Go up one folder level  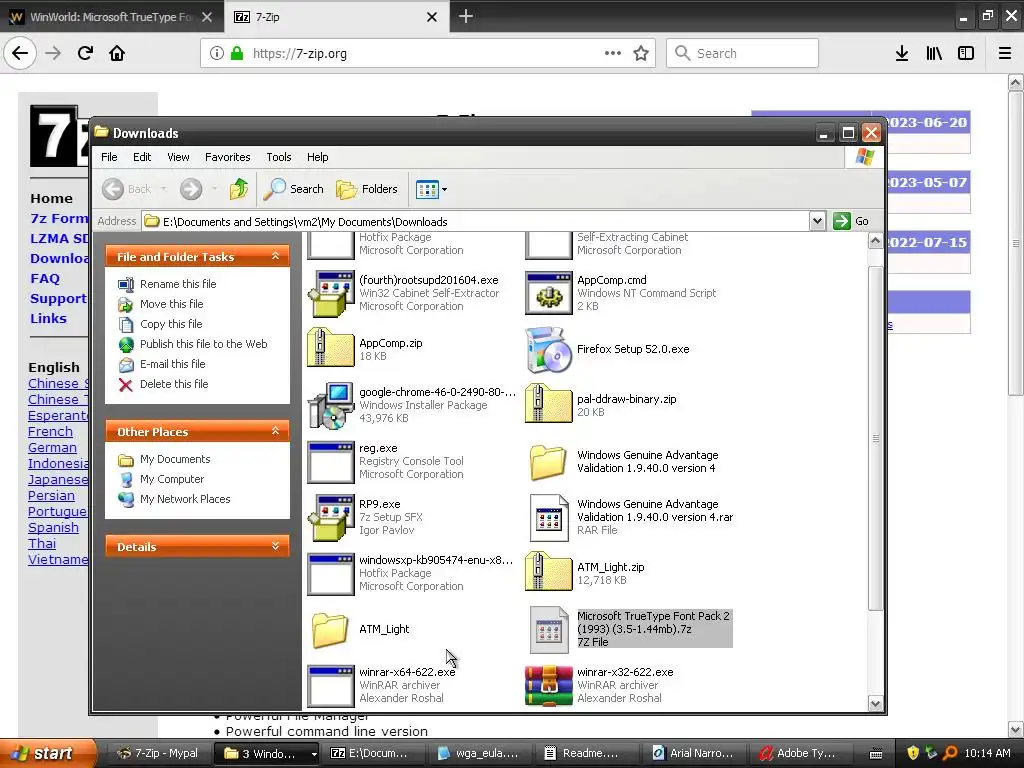(x=239, y=189)
